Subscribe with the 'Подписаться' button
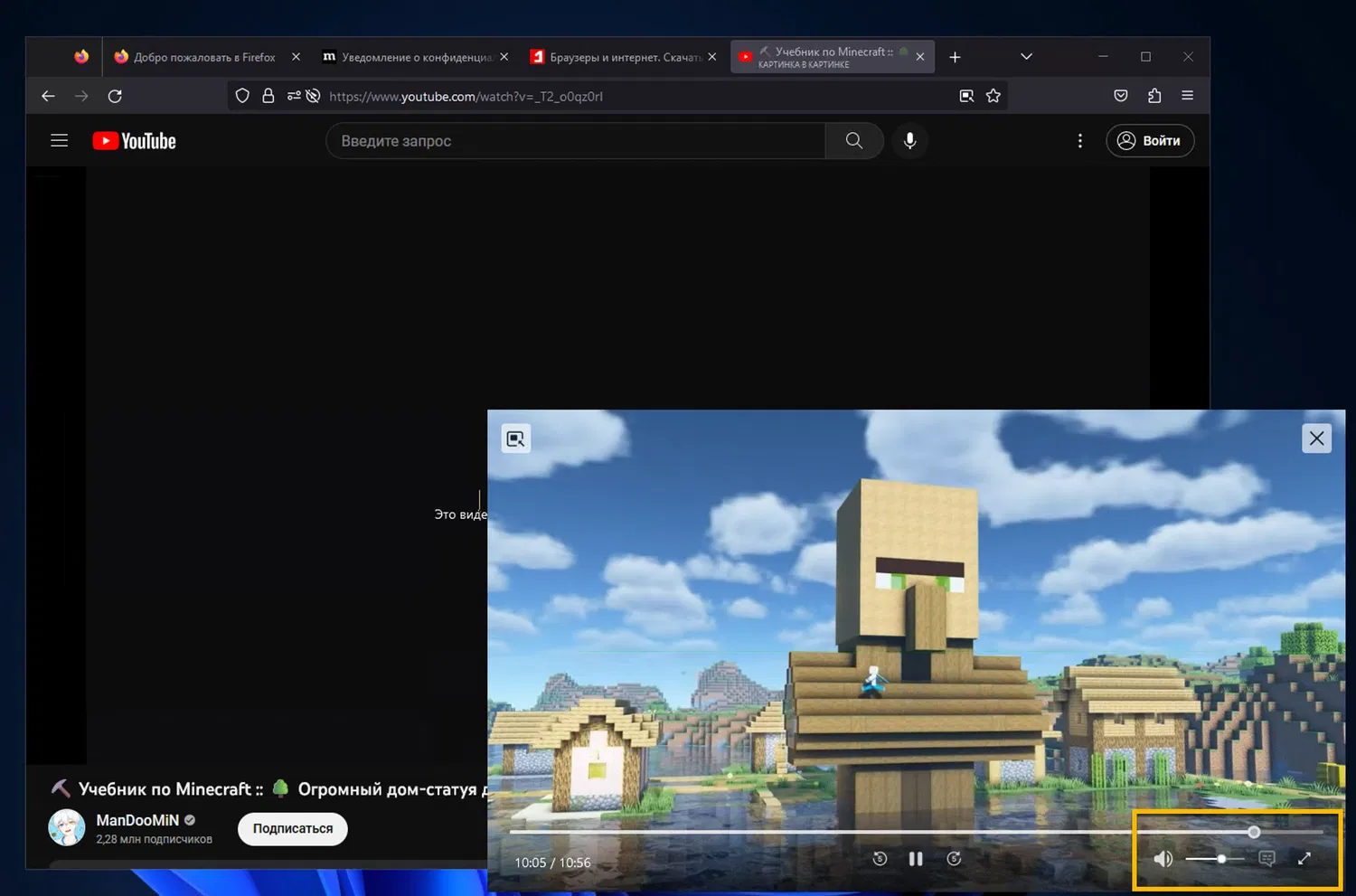 tap(293, 829)
